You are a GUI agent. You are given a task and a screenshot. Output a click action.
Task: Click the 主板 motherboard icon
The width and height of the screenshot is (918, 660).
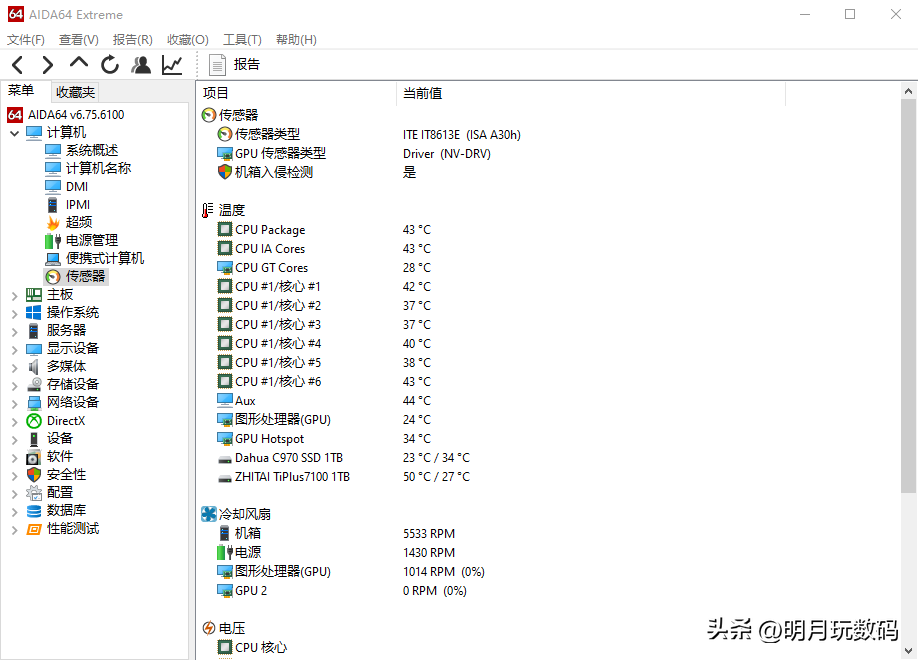tap(34, 295)
